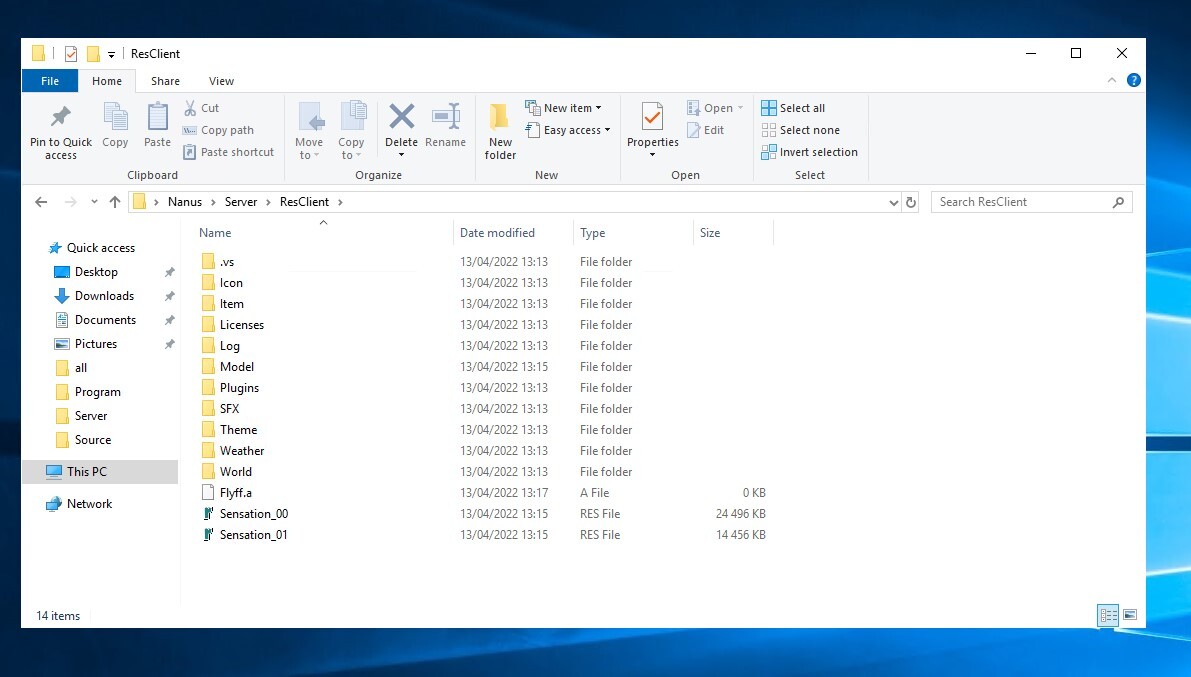Switch to Details view icon

[1108, 615]
